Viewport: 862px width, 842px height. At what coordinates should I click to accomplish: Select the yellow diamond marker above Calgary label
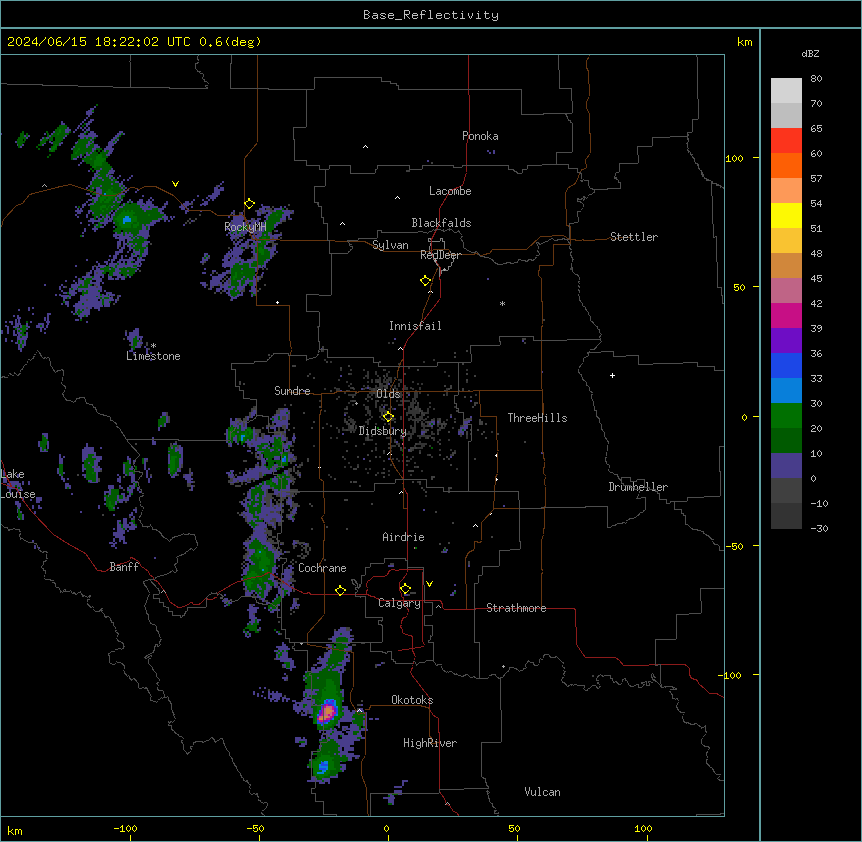click(x=406, y=589)
